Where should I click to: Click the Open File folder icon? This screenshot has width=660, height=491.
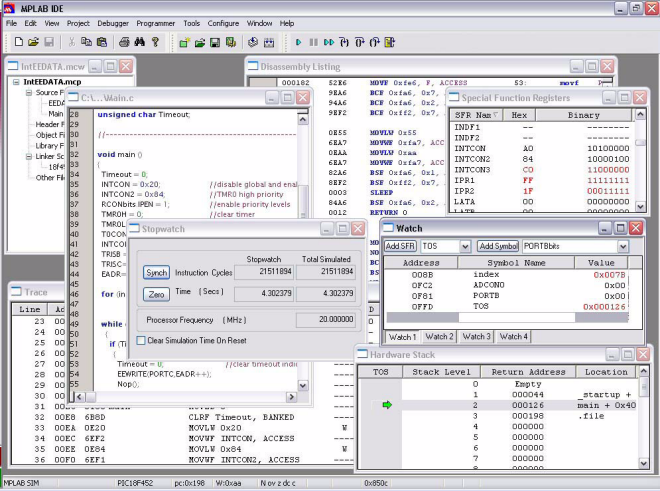pos(33,42)
